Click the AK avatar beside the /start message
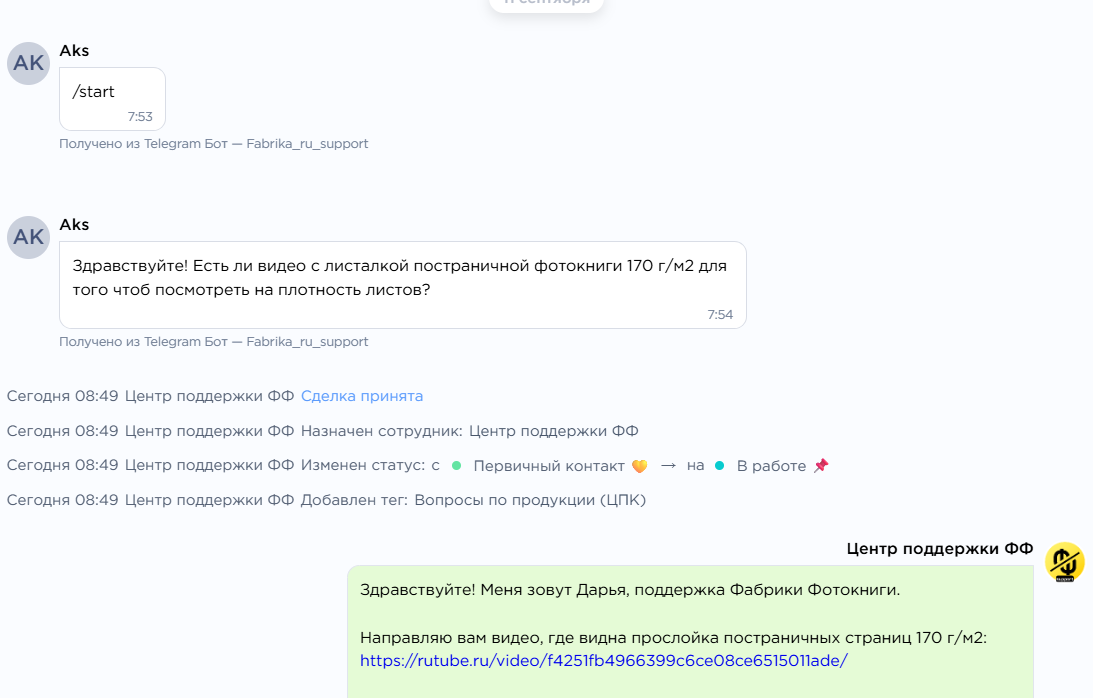Viewport: 1093px width, 698px height. (29, 63)
